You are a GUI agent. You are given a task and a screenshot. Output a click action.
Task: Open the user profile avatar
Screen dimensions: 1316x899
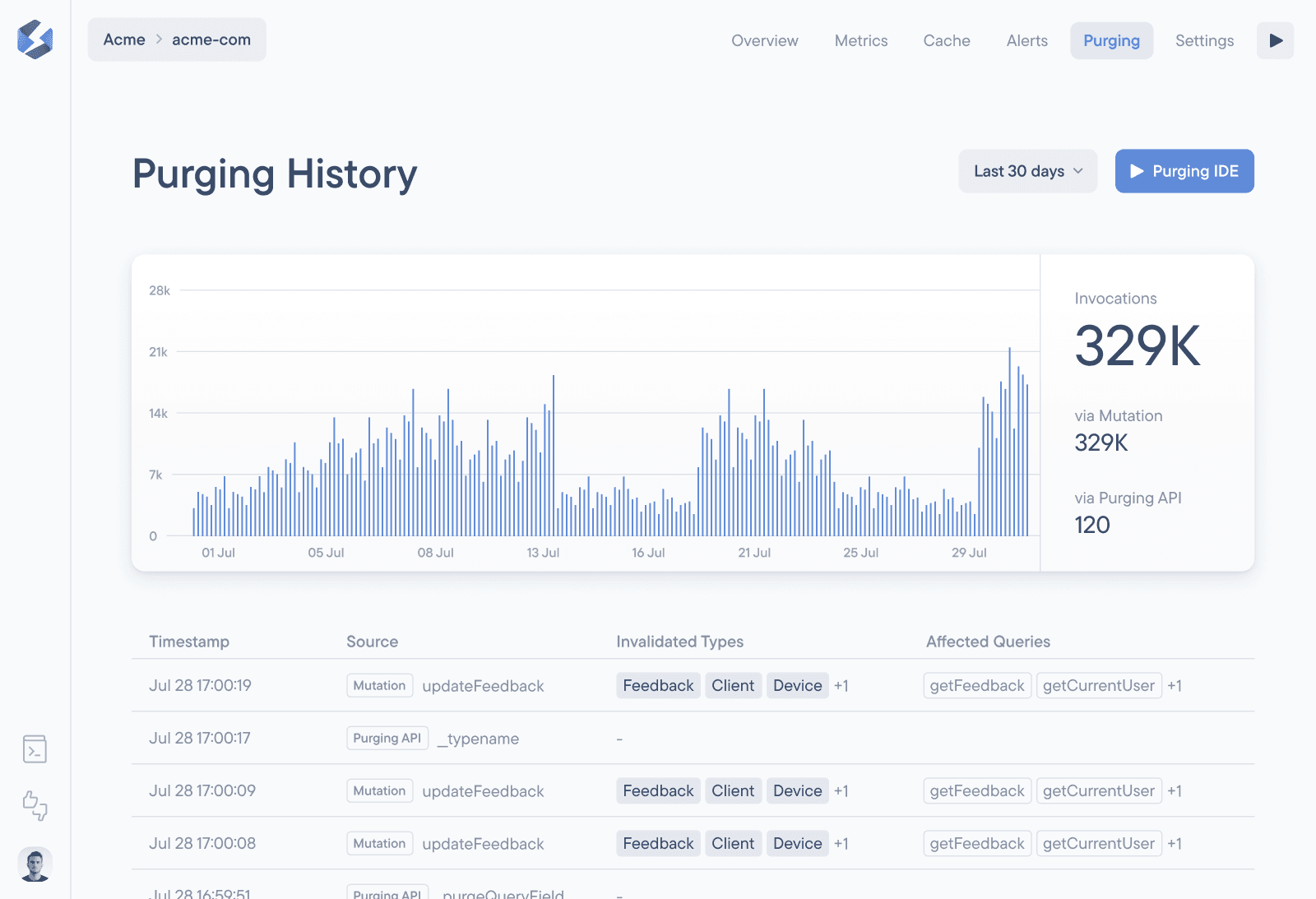(35, 864)
